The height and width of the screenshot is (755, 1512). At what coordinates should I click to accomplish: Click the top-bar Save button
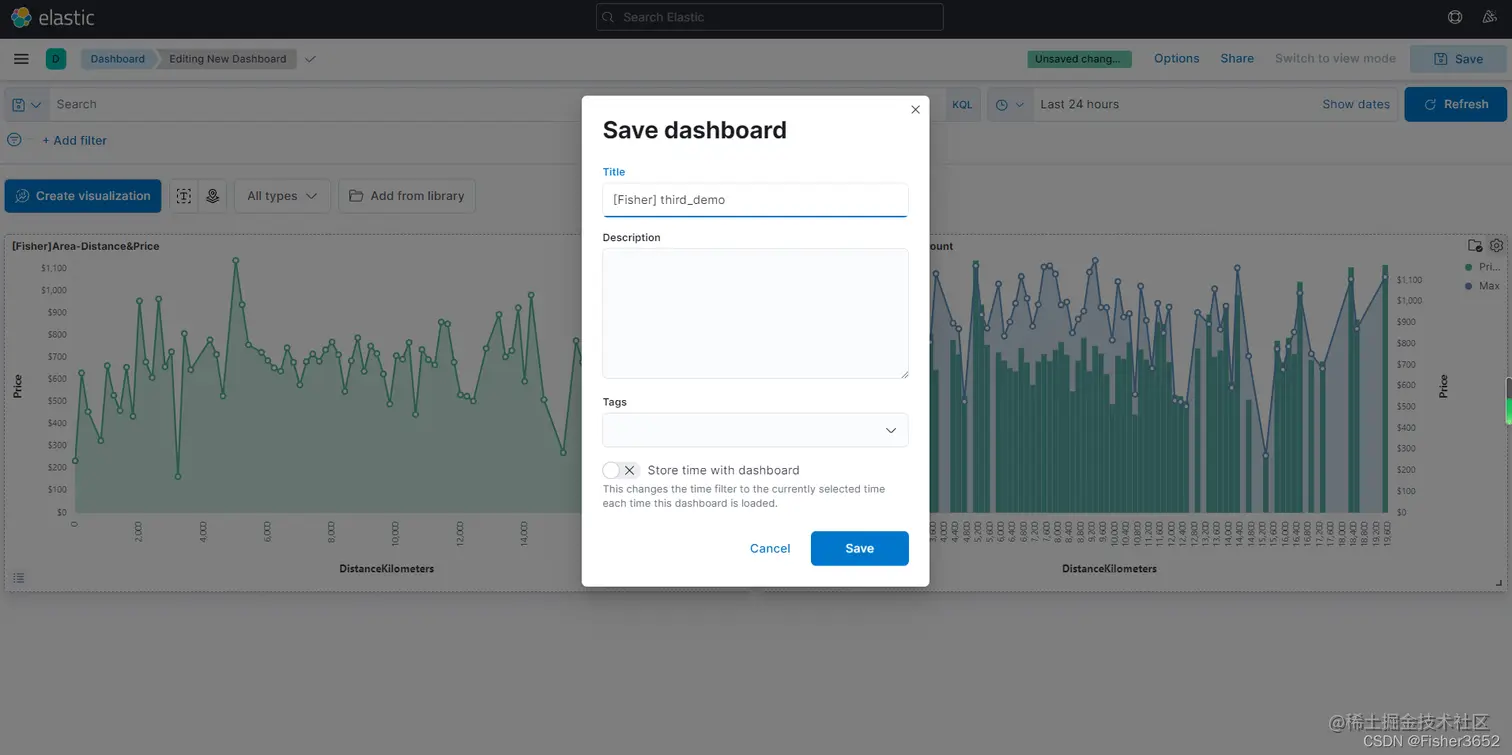(1459, 59)
